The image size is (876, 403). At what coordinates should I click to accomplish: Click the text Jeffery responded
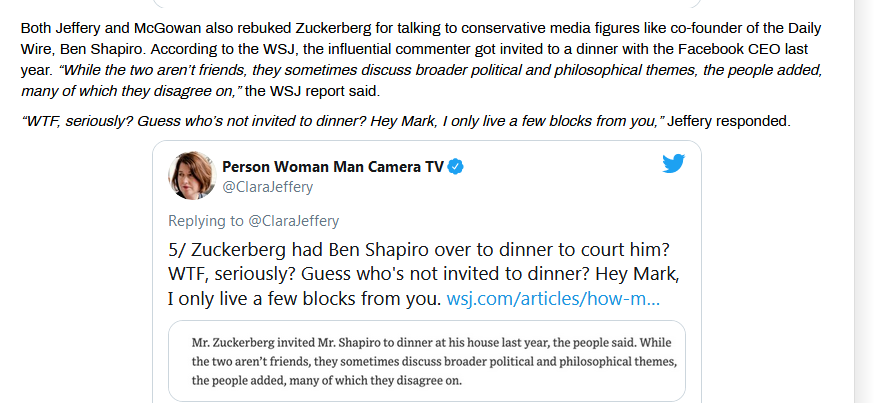[x=729, y=121]
